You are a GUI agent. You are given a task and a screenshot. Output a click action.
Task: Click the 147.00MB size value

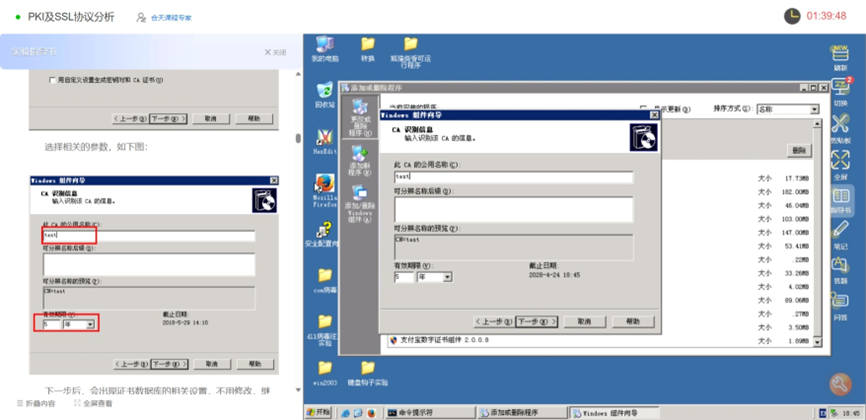point(795,232)
